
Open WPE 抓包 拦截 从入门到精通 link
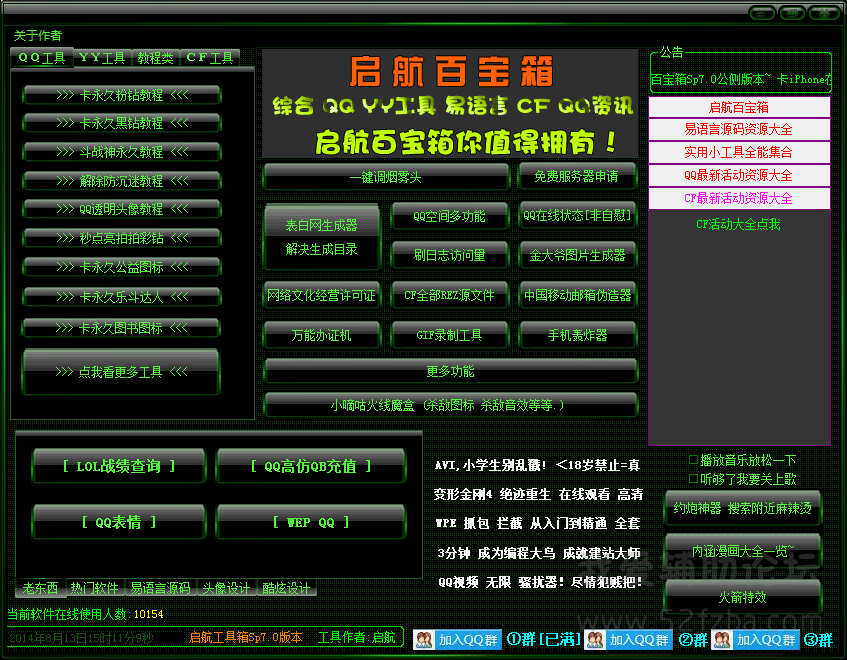coord(537,523)
